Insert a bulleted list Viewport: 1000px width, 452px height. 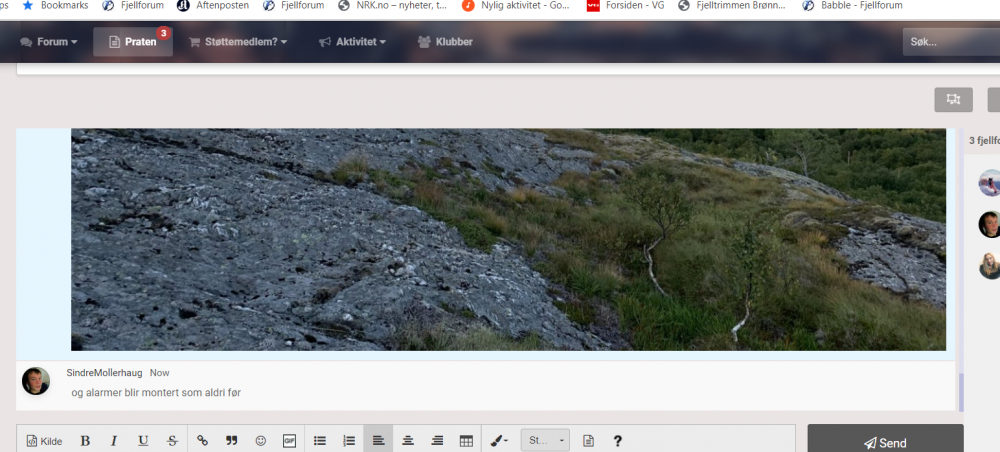[320, 440]
